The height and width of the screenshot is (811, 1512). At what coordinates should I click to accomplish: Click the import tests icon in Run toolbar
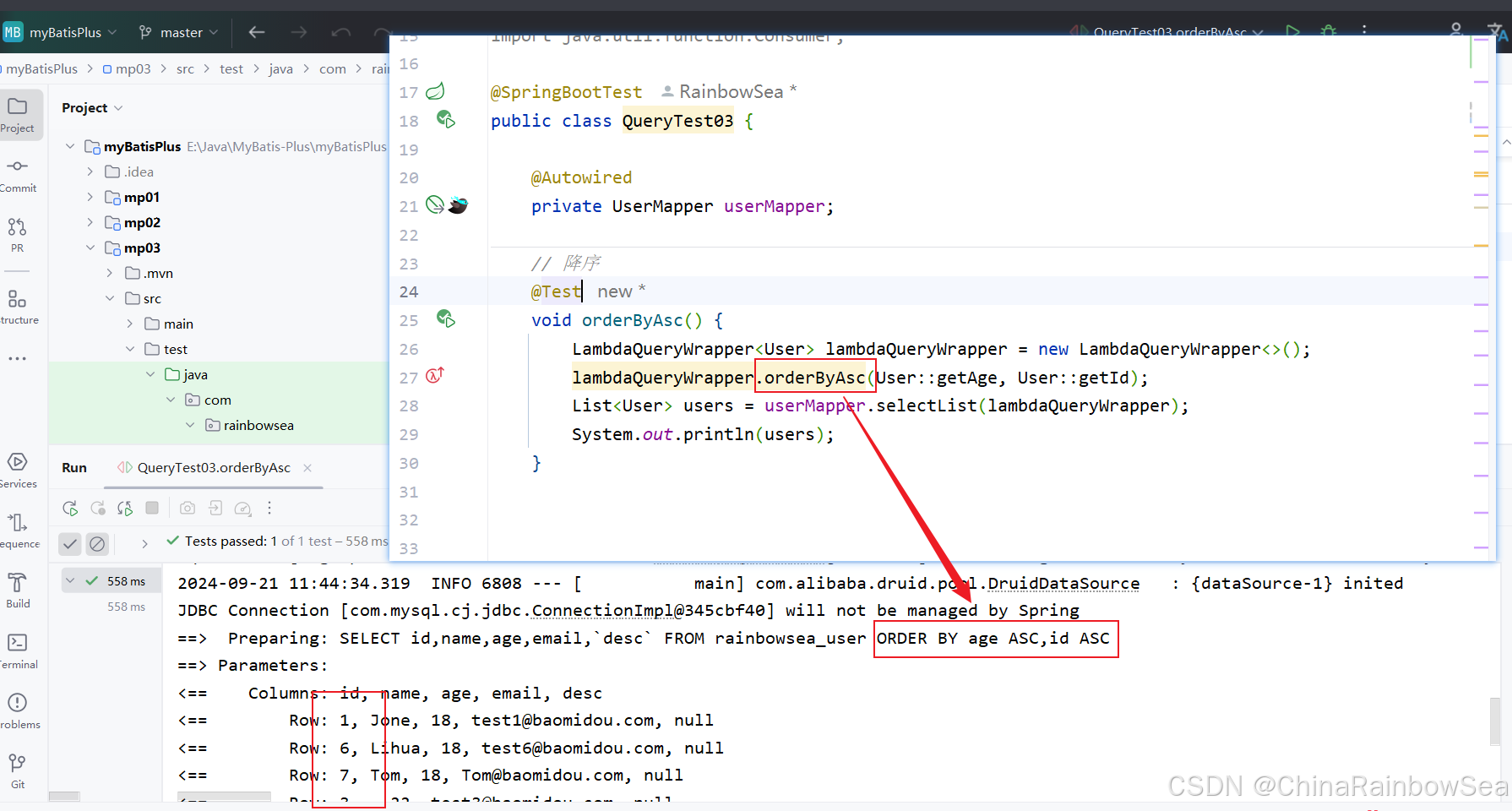point(215,508)
